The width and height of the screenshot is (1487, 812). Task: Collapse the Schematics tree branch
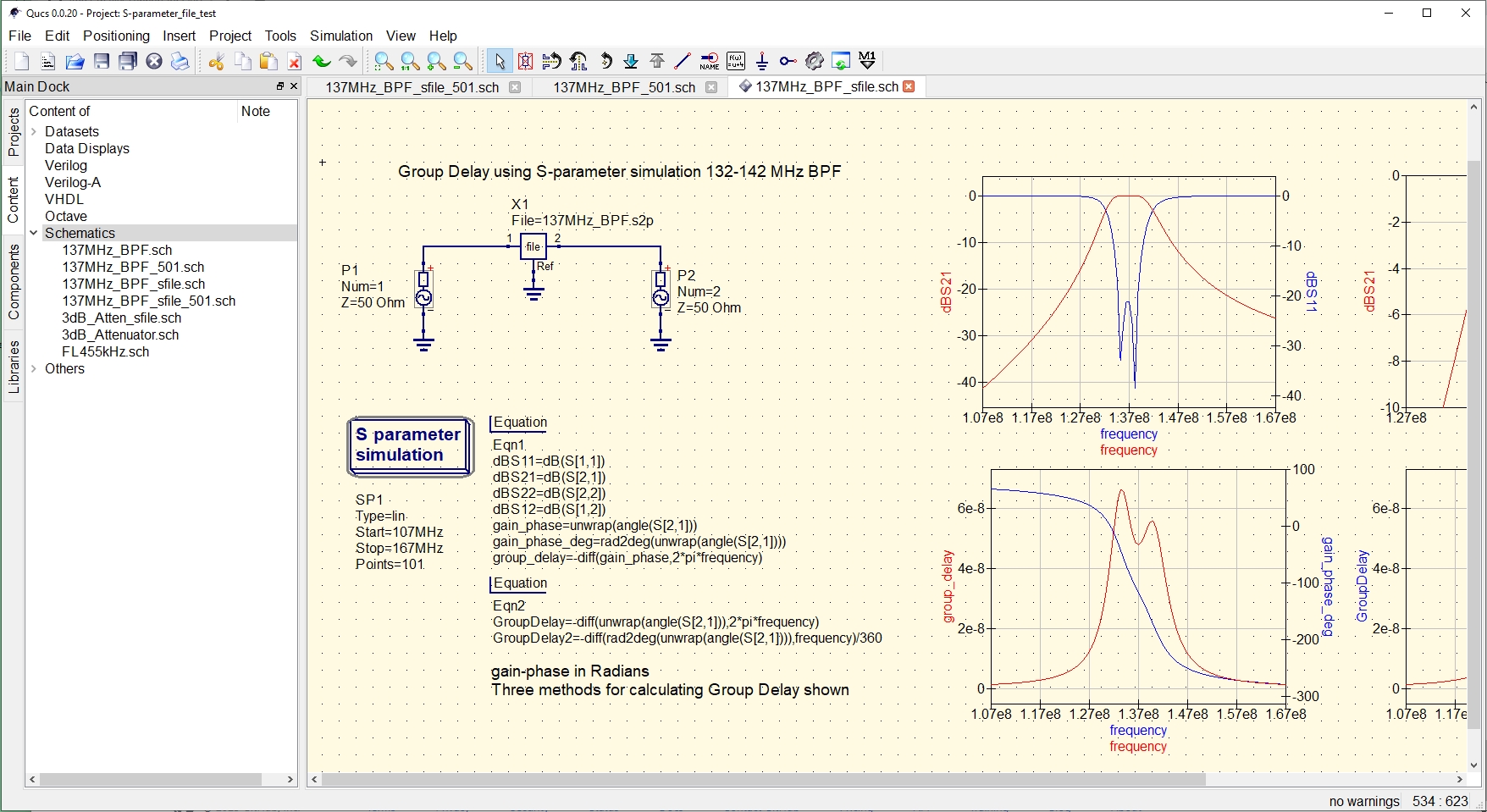[34, 233]
